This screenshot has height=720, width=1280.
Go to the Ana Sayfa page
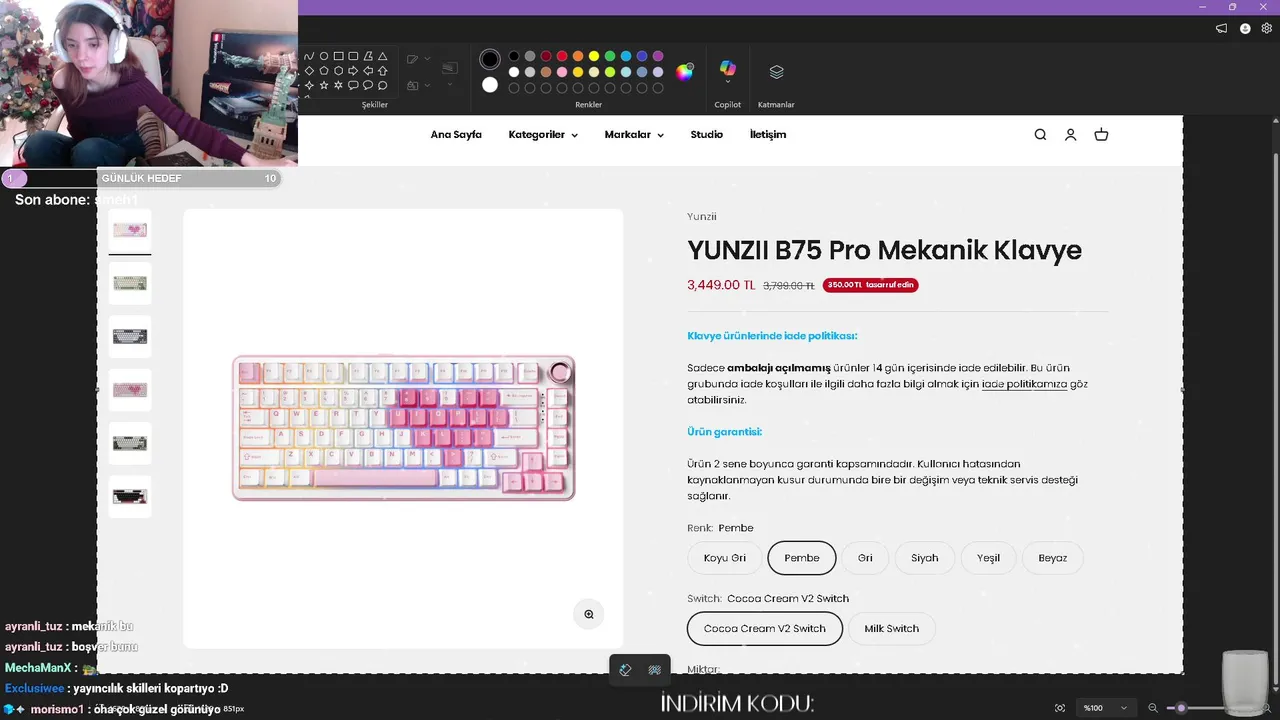(x=456, y=135)
